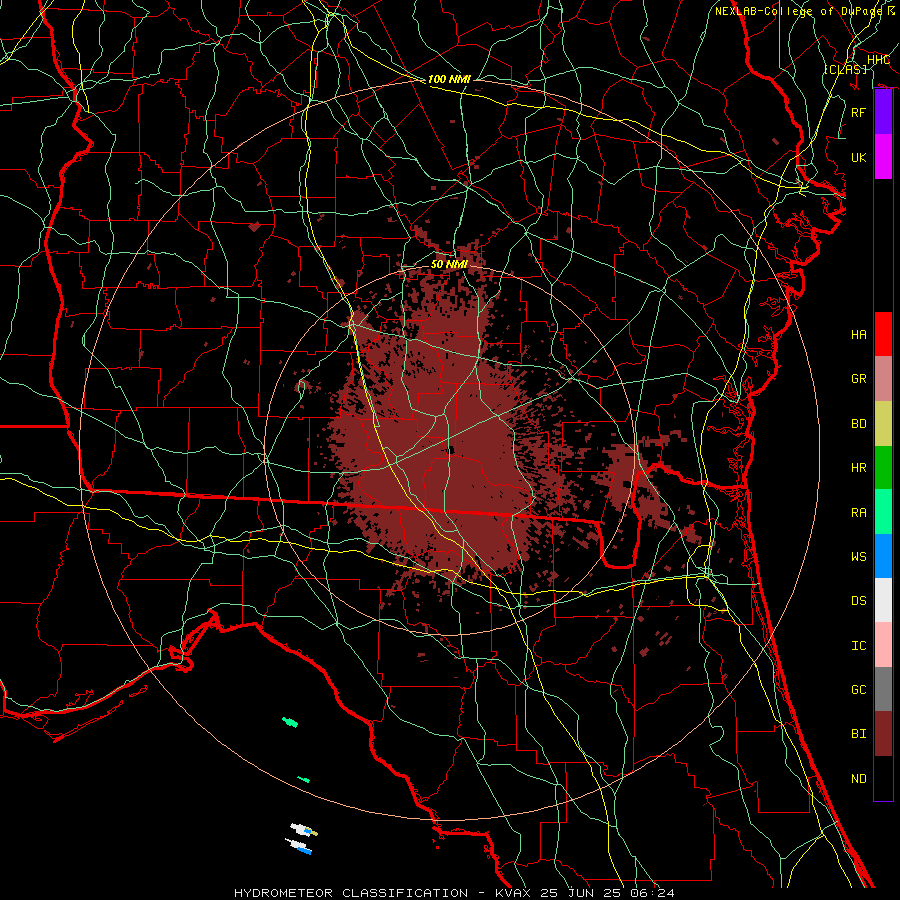Click the IC light pink legend swatch
The image size is (900, 900).
pyautogui.click(x=883, y=645)
